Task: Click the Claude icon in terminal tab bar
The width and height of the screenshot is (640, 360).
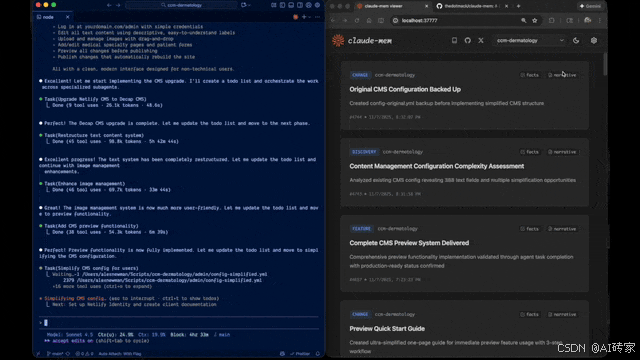Action: click(x=296, y=17)
